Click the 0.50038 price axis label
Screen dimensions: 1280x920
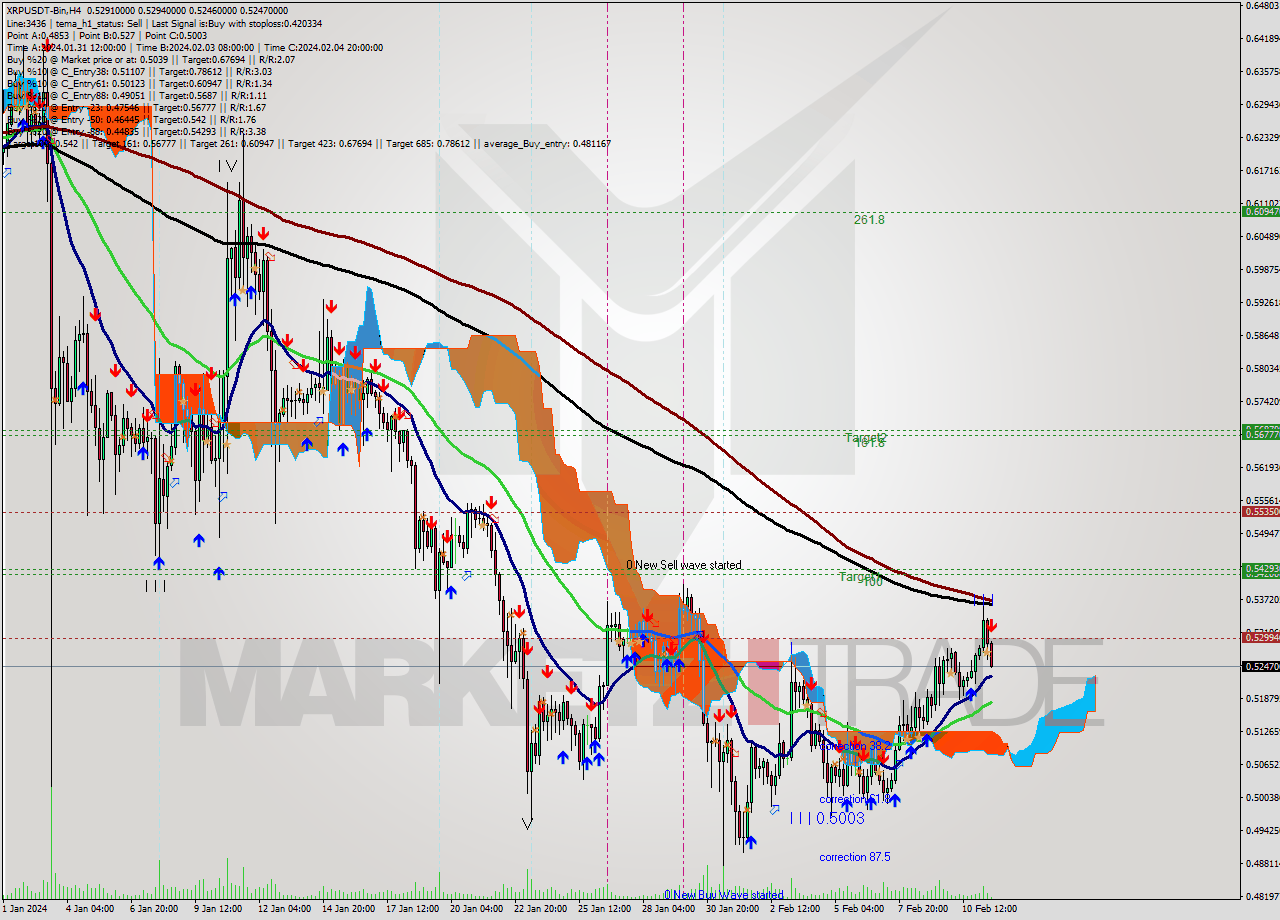(x=1262, y=797)
